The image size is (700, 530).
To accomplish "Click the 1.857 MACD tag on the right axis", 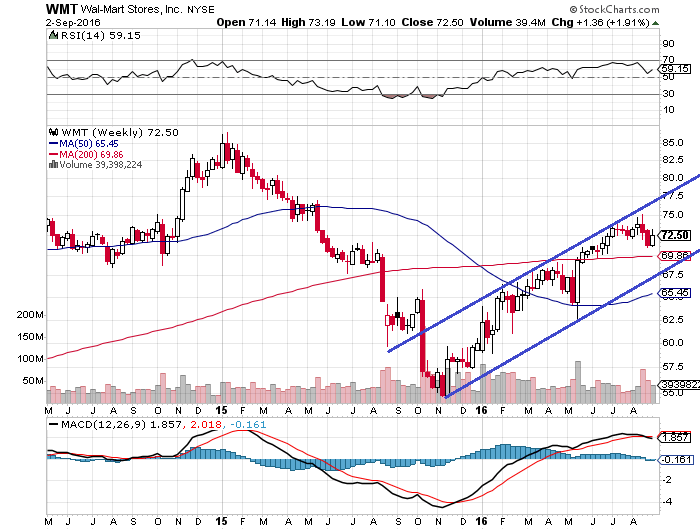I will pyautogui.click(x=675, y=437).
